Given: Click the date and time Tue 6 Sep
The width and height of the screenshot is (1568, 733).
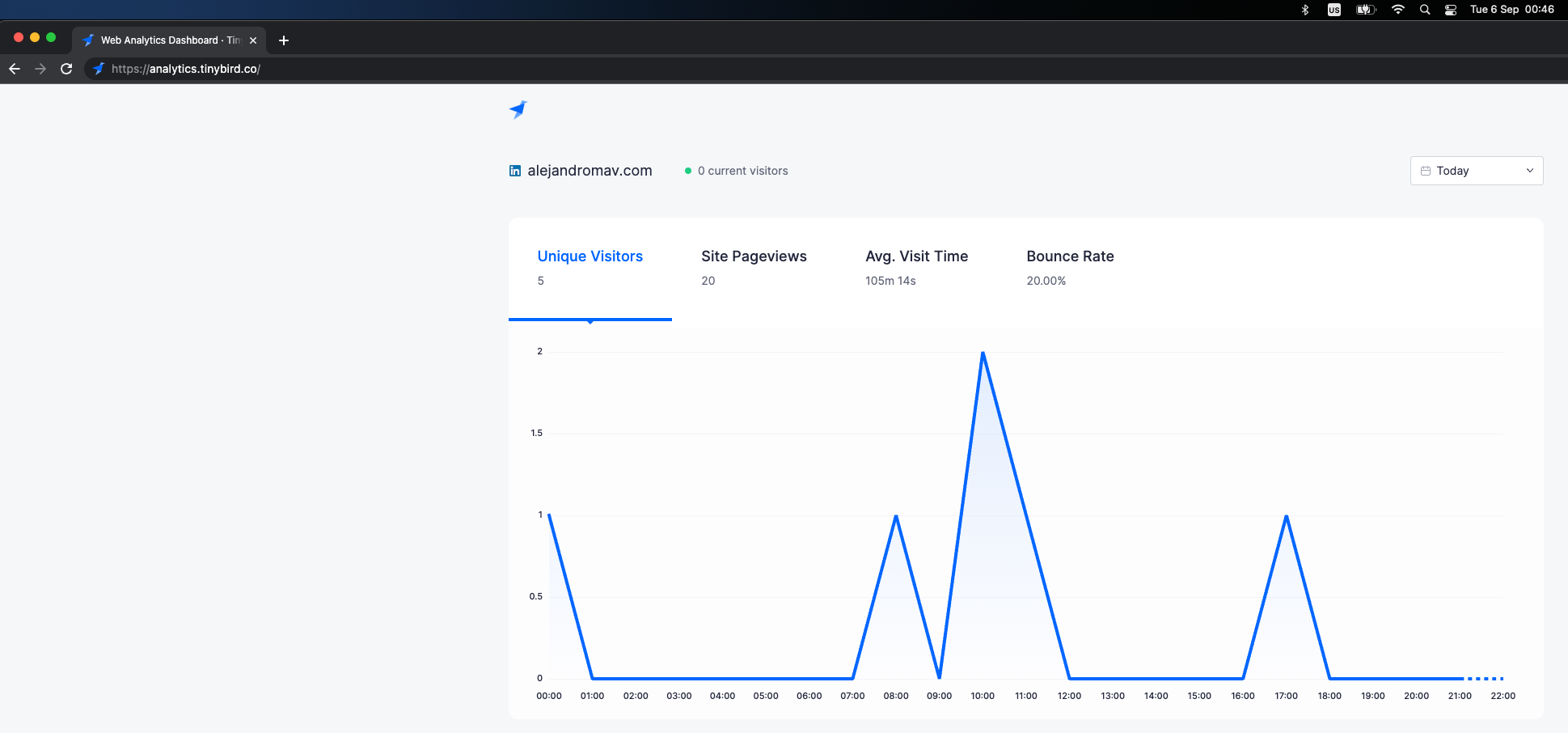Looking at the screenshot, I should coord(1512,10).
